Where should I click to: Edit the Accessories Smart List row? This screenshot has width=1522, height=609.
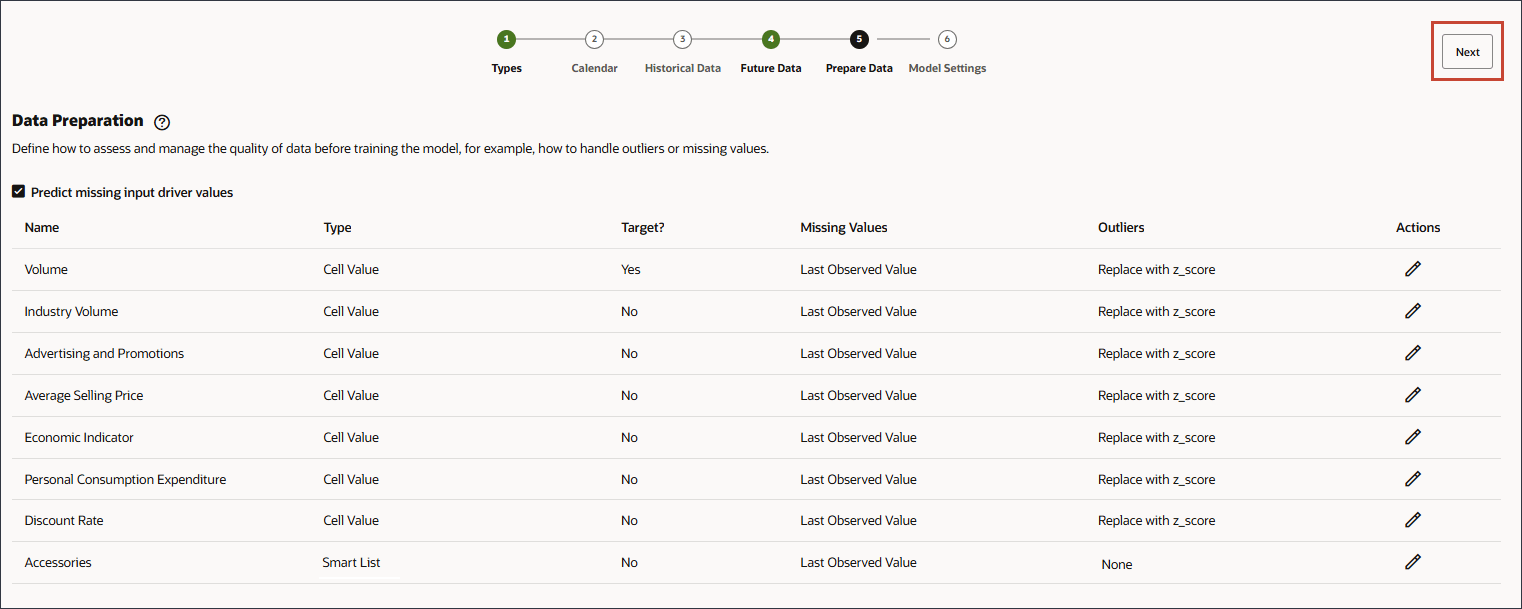1412,562
